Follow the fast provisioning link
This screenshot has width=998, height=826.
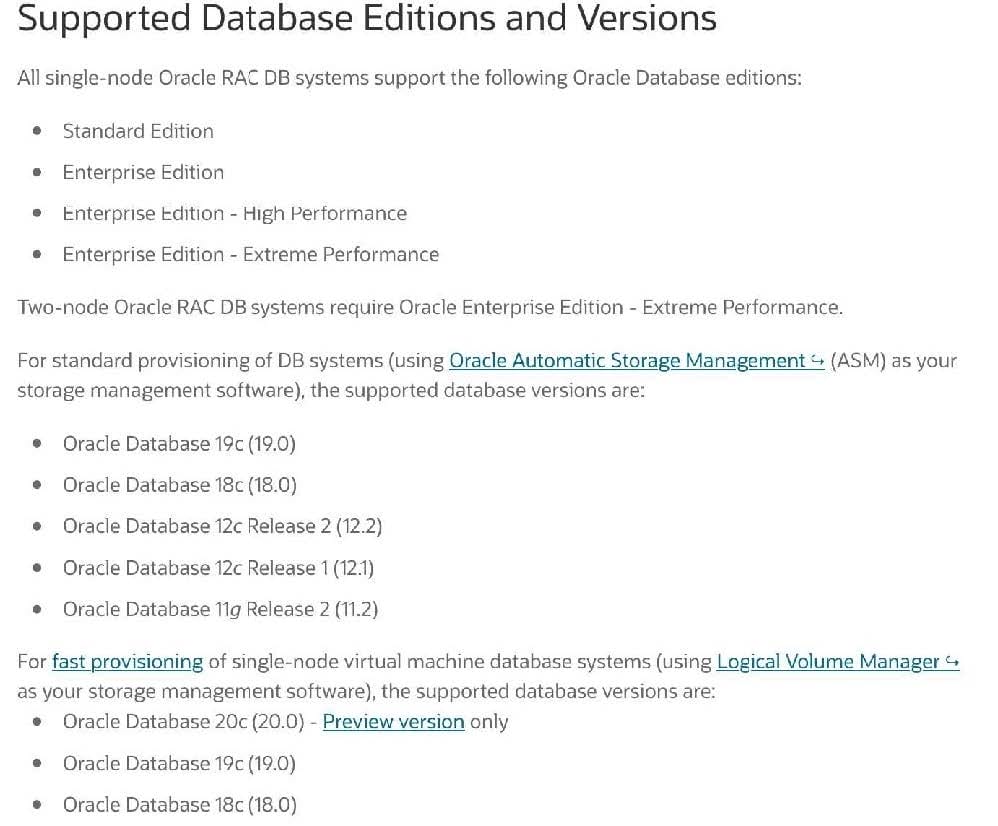click(127, 662)
